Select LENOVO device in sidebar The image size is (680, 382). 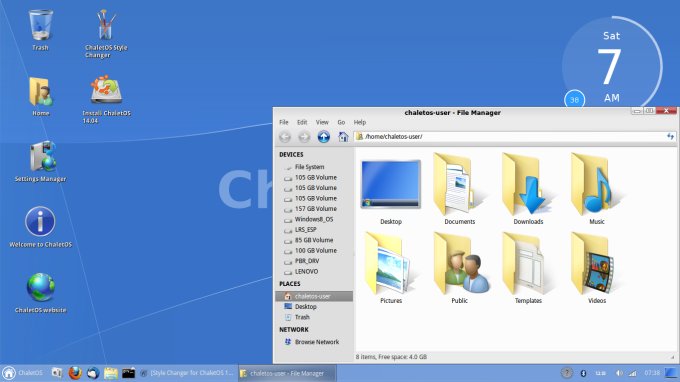(x=314, y=271)
